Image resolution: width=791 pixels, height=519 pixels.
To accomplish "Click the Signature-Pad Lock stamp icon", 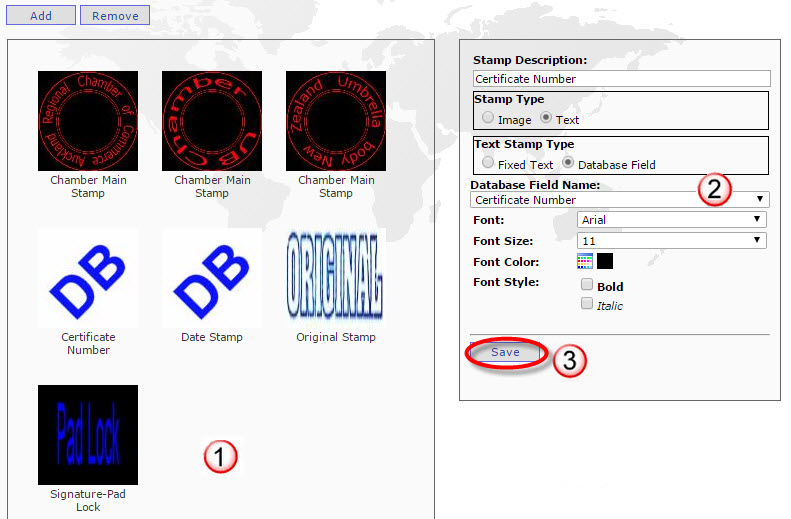I will [88, 434].
